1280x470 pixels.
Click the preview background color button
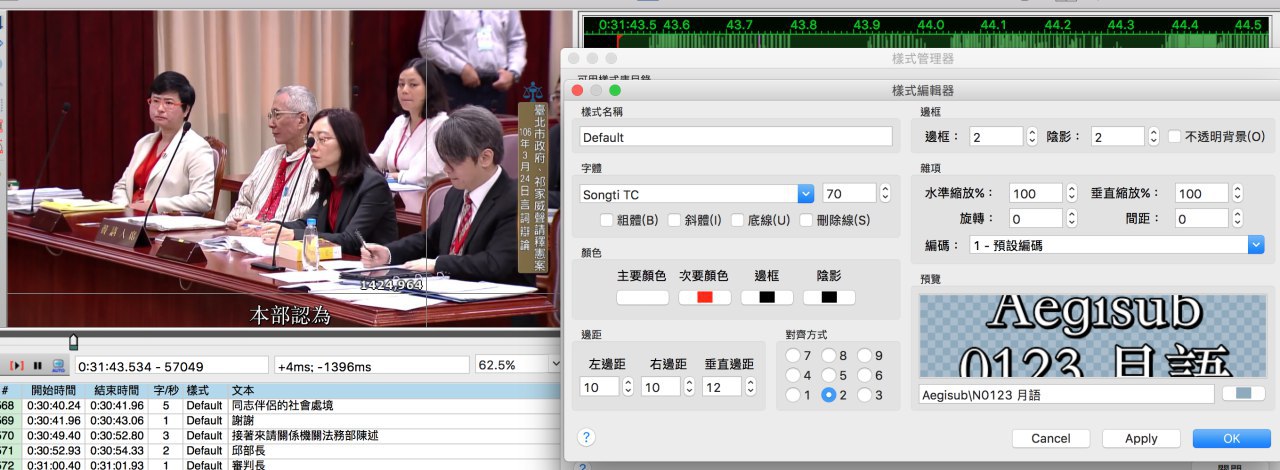coord(1242,394)
